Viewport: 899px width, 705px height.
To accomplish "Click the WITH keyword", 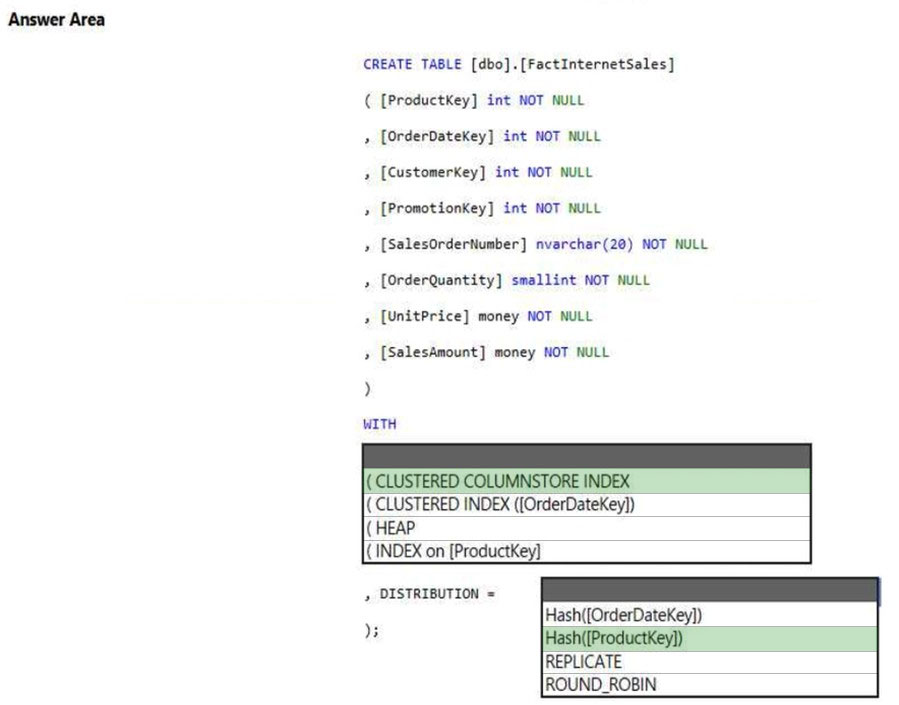I will coord(380,424).
